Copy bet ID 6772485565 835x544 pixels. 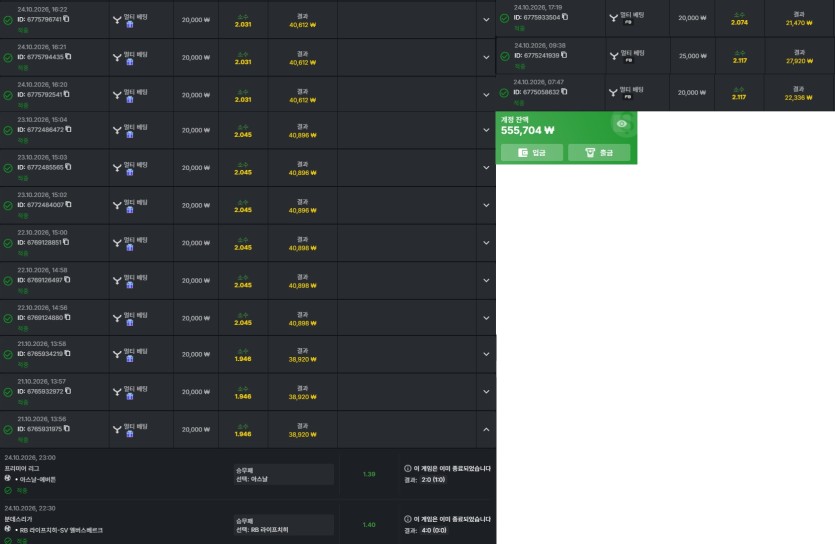coord(68,167)
